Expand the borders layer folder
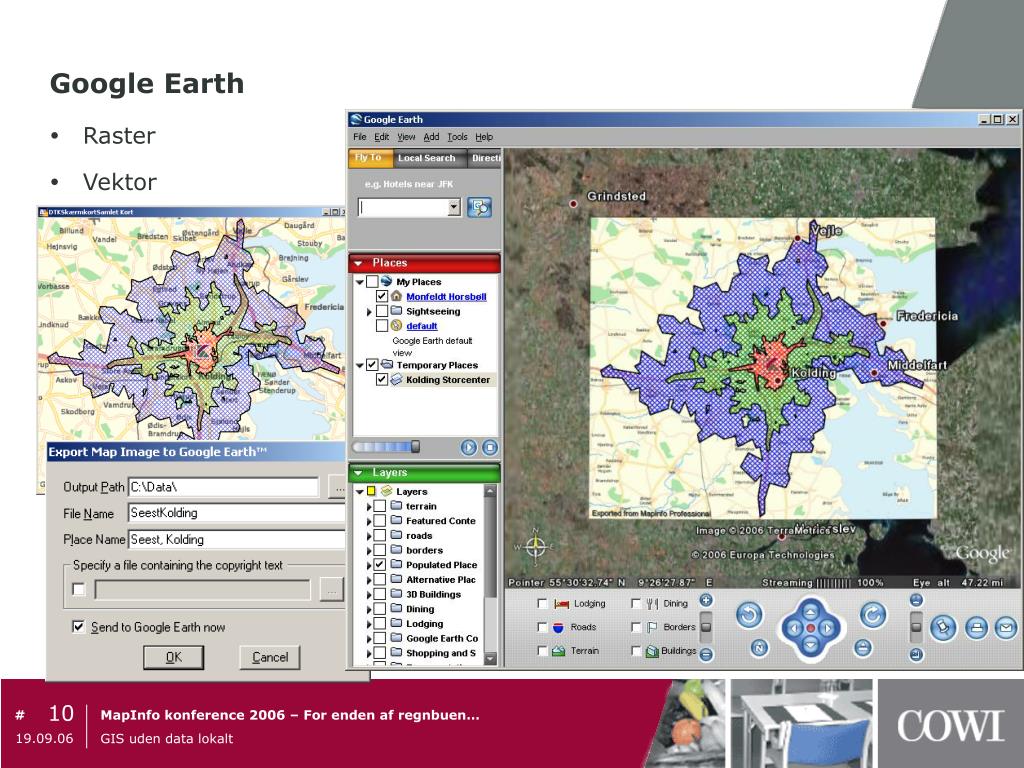Image resolution: width=1024 pixels, height=768 pixels. tap(369, 551)
